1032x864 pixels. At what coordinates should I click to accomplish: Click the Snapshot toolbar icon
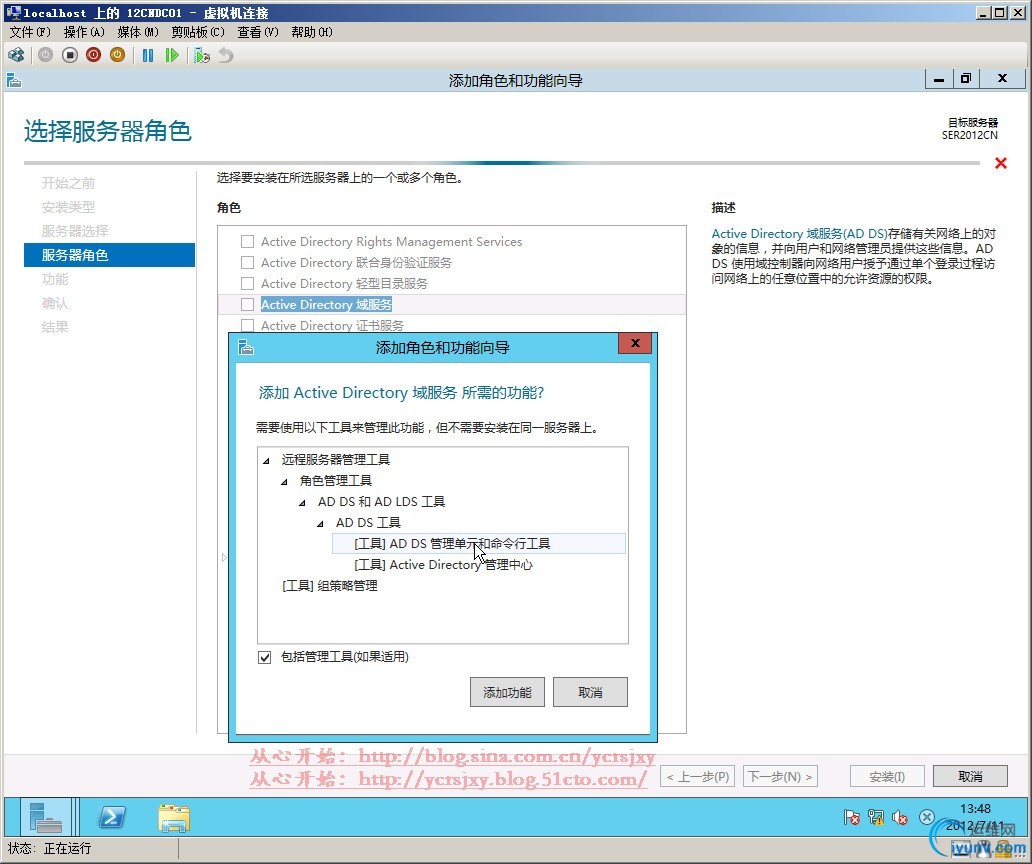pyautogui.click(x=201, y=55)
